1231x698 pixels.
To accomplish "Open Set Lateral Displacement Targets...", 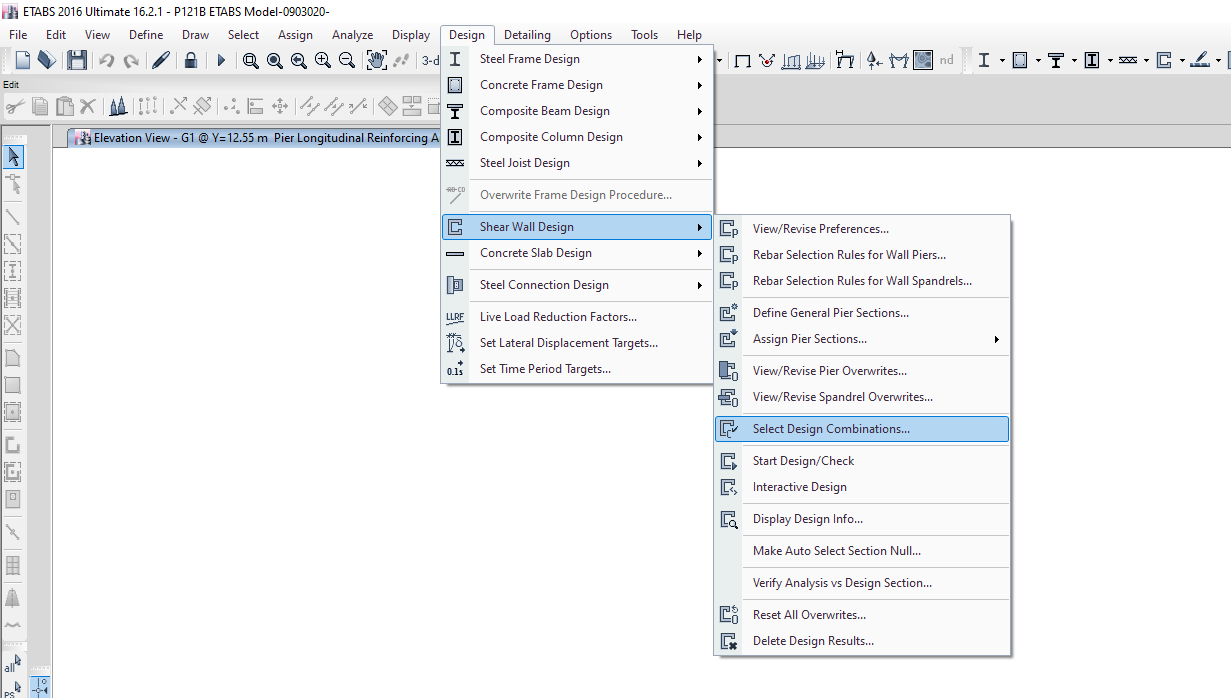I will pyautogui.click(x=577, y=343).
